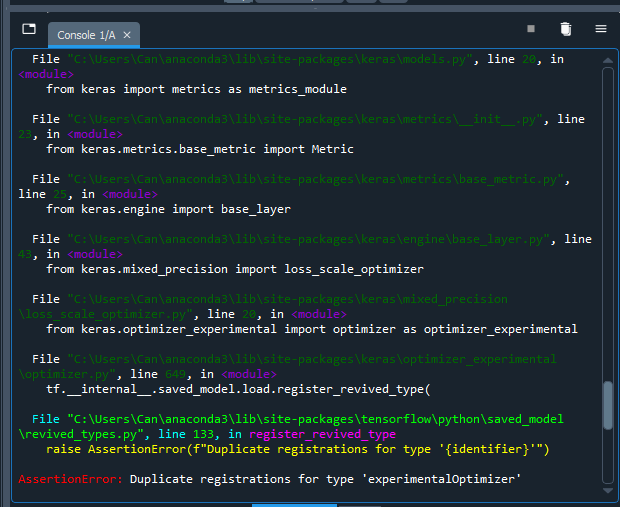This screenshot has height=507, width=620.
Task: Click the red 'AssertionError:' text
Action: pyautogui.click(x=70, y=479)
